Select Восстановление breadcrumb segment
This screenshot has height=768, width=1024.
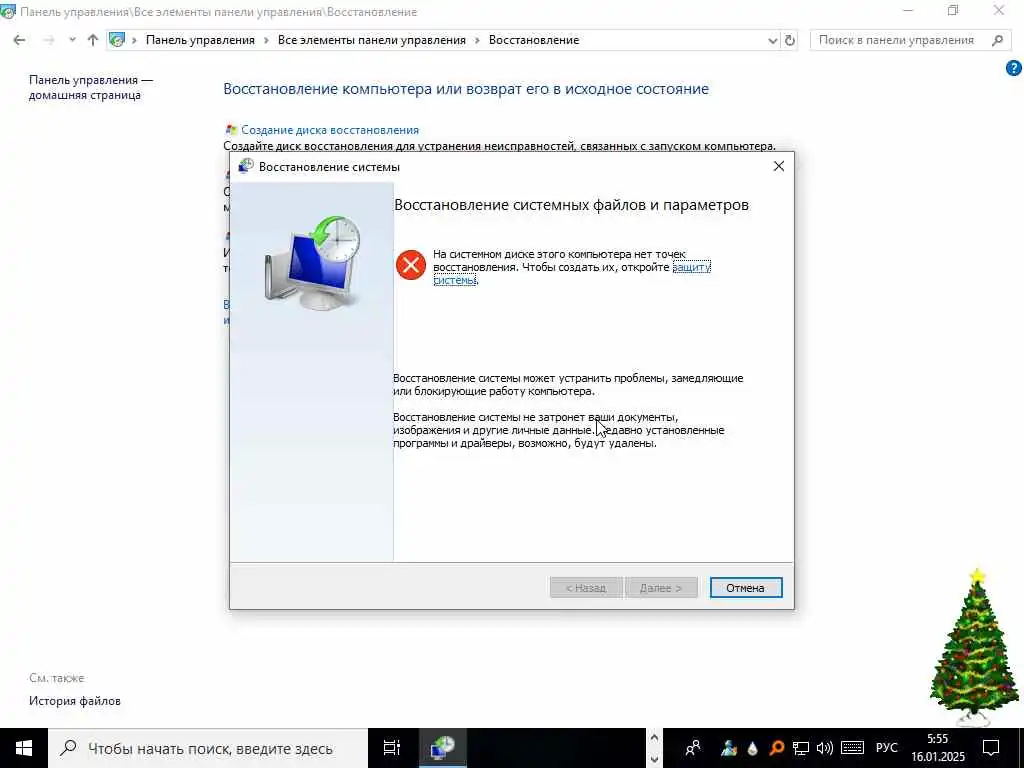(534, 40)
